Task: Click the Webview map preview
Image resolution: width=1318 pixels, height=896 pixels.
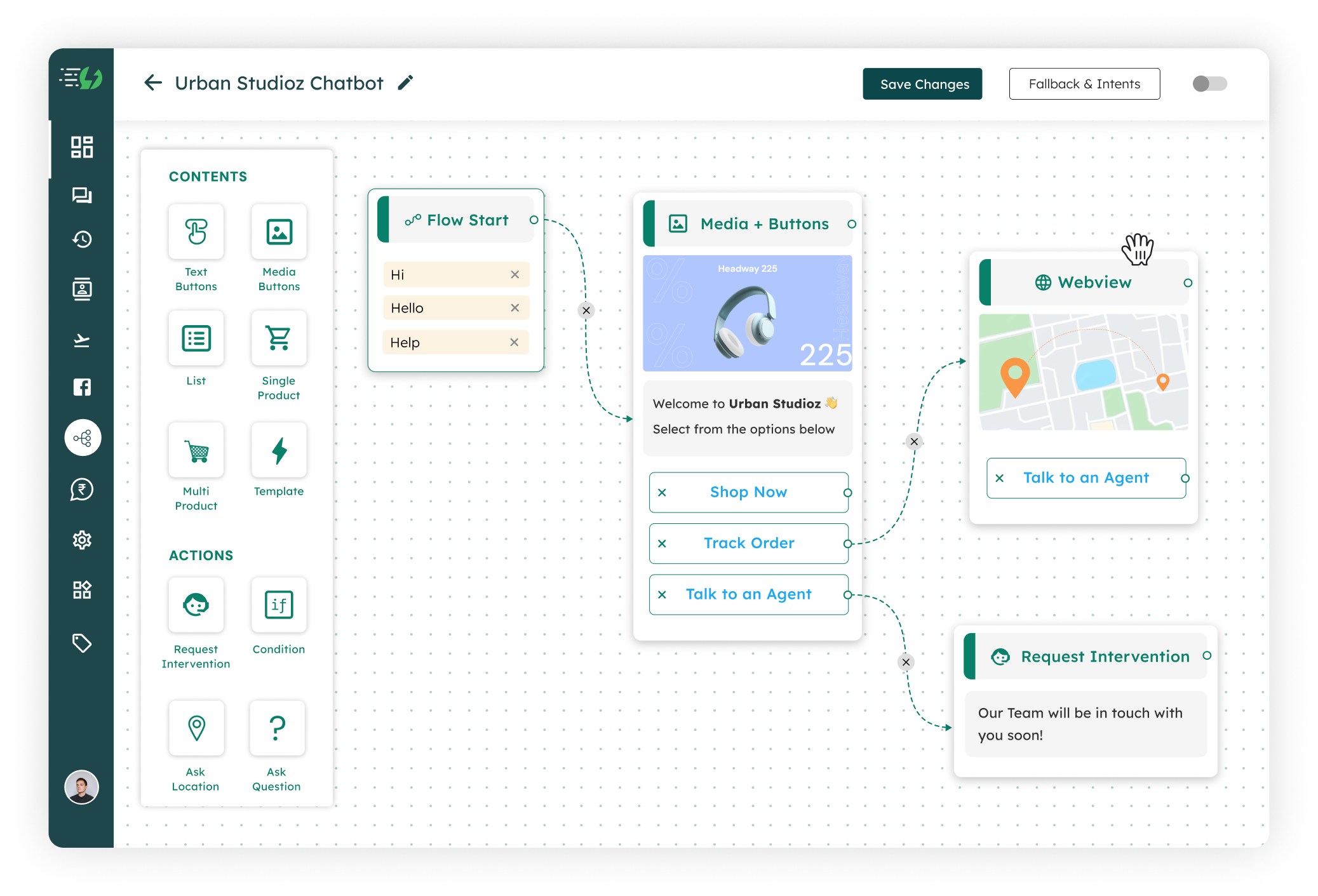Action: [x=1084, y=372]
